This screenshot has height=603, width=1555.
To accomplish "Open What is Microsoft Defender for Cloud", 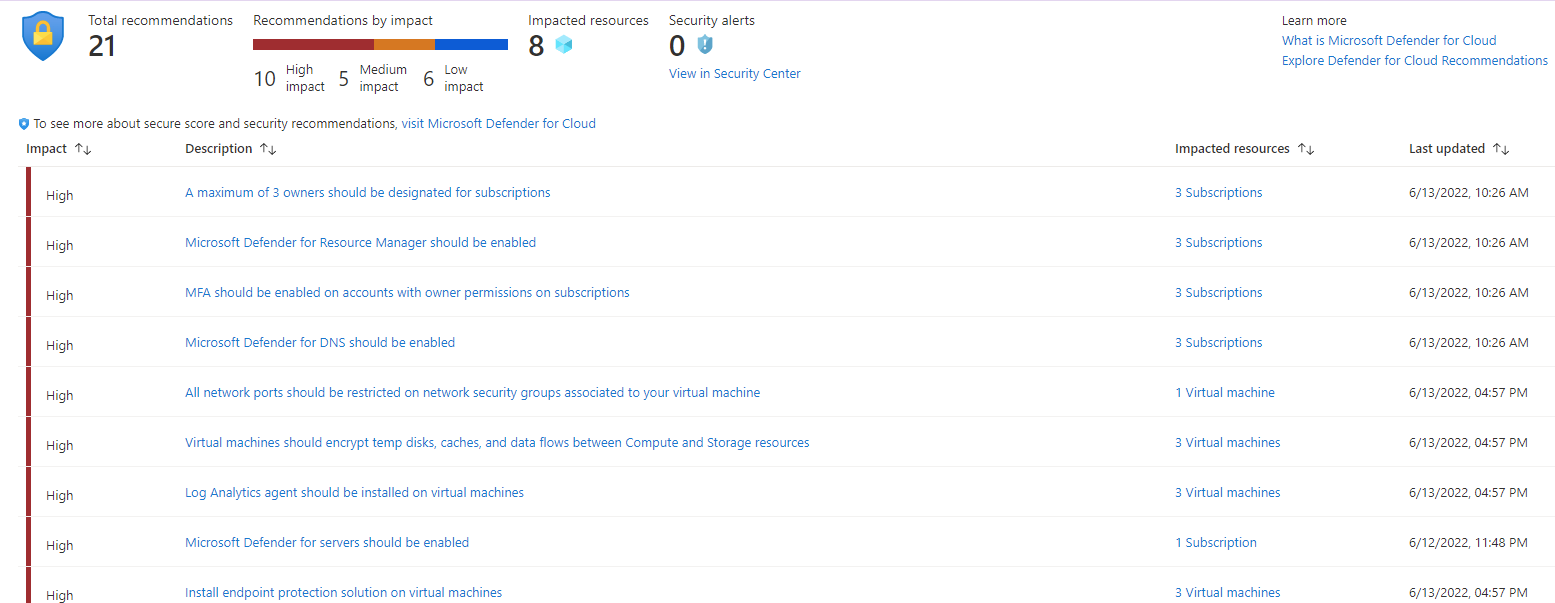I will 1389,40.
